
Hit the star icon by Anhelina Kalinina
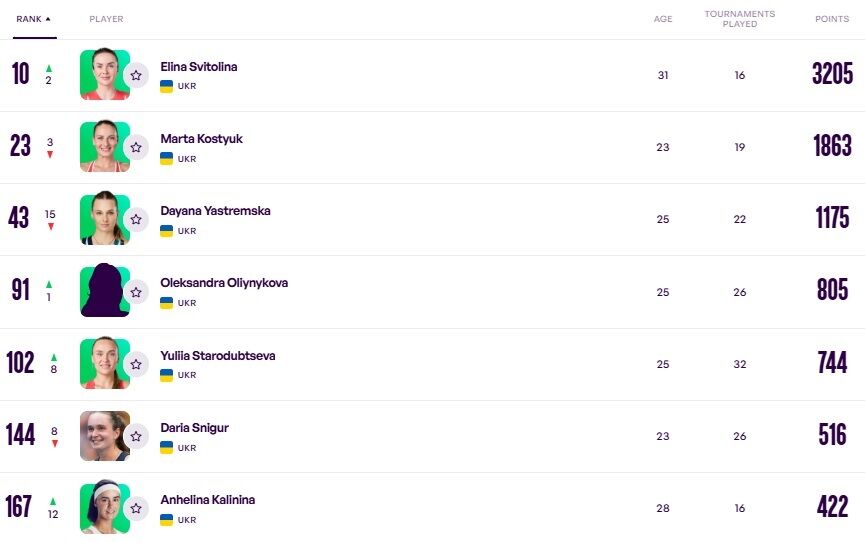tap(136, 508)
